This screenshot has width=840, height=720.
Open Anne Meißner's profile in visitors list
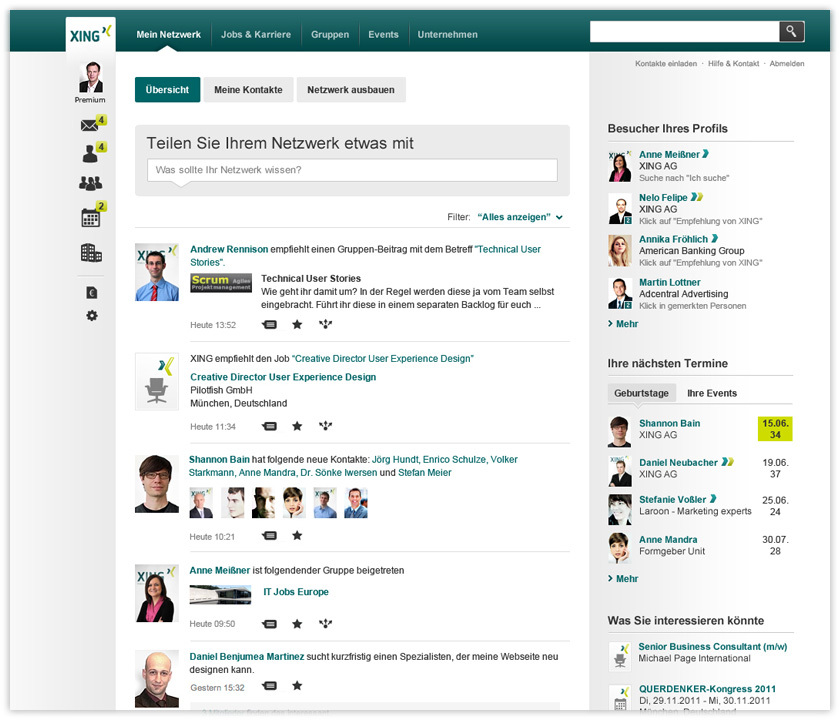670,154
